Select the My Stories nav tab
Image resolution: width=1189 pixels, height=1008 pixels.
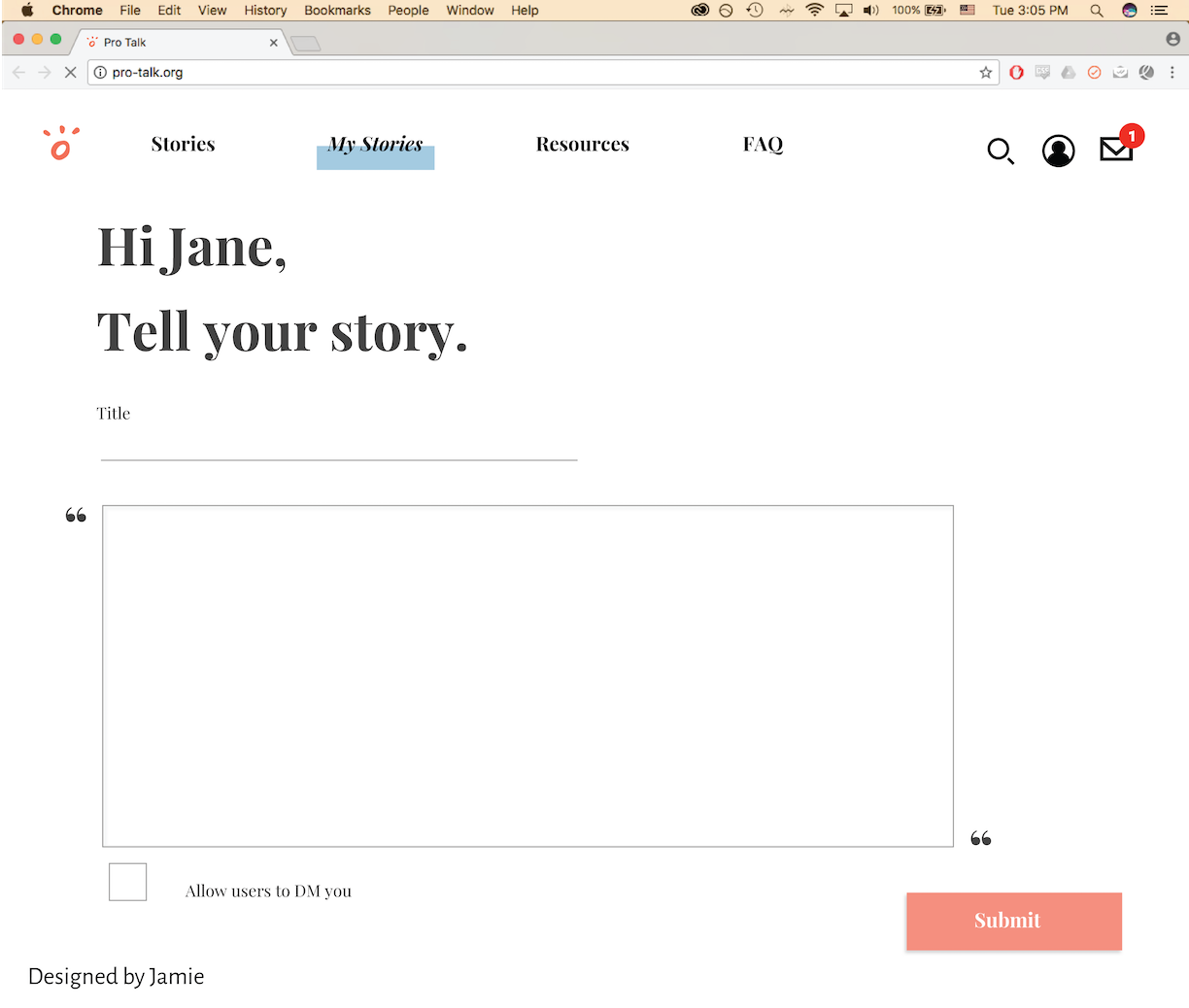click(375, 144)
